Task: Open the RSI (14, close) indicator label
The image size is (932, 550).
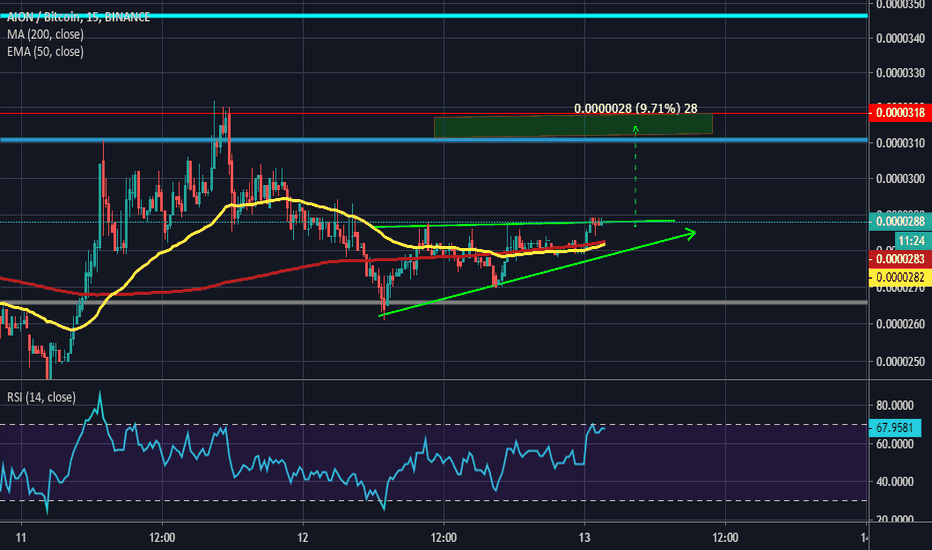Action: 41,397
